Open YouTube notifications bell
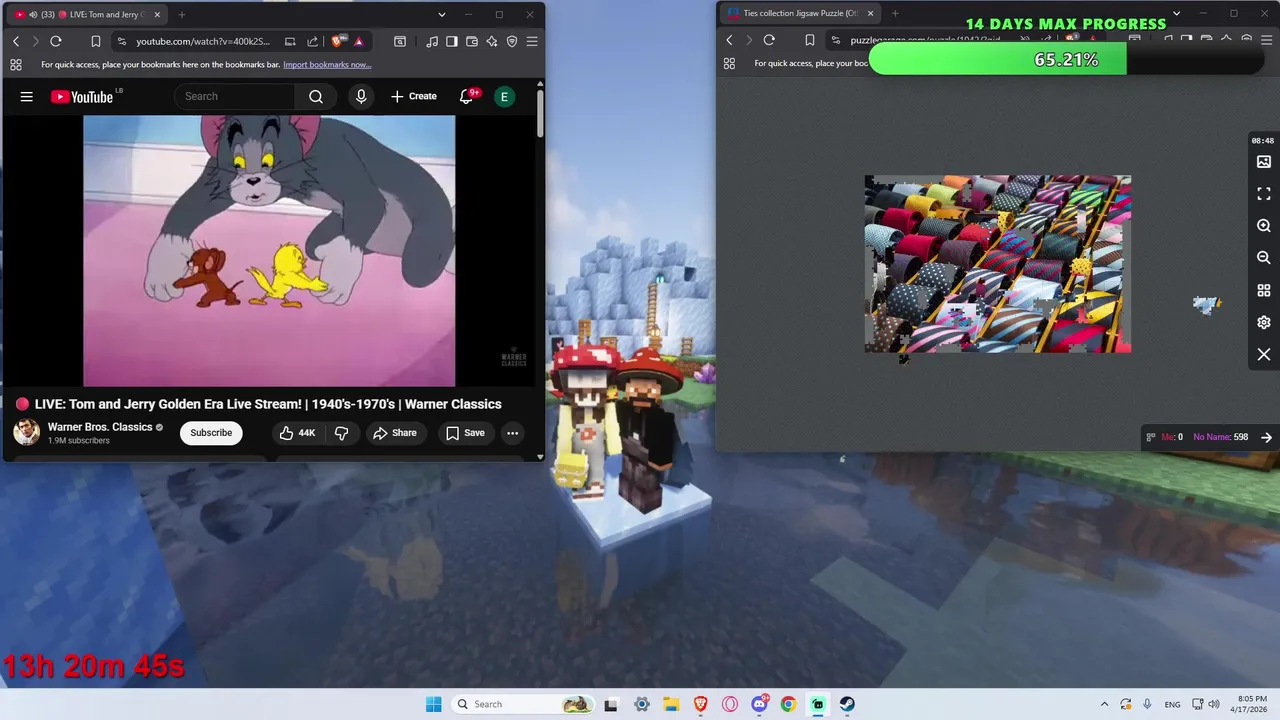 point(466,96)
